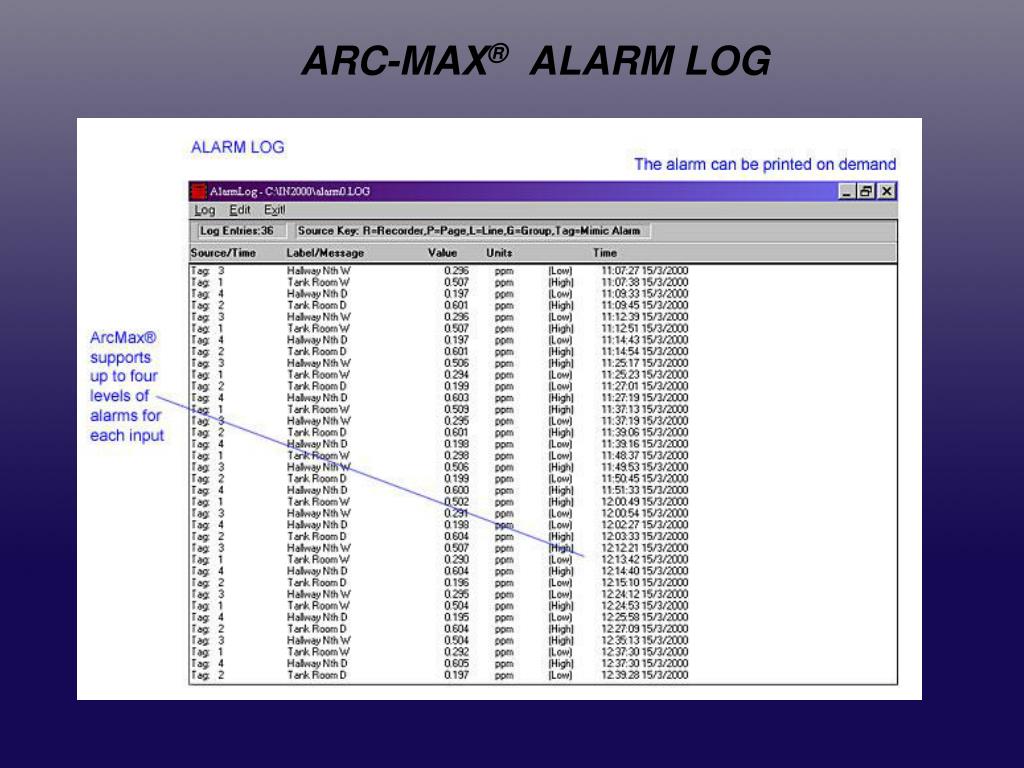The image size is (1024, 768).
Task: Select the log entry timed 11:07:27 15/3/2000
Action: 439,270
